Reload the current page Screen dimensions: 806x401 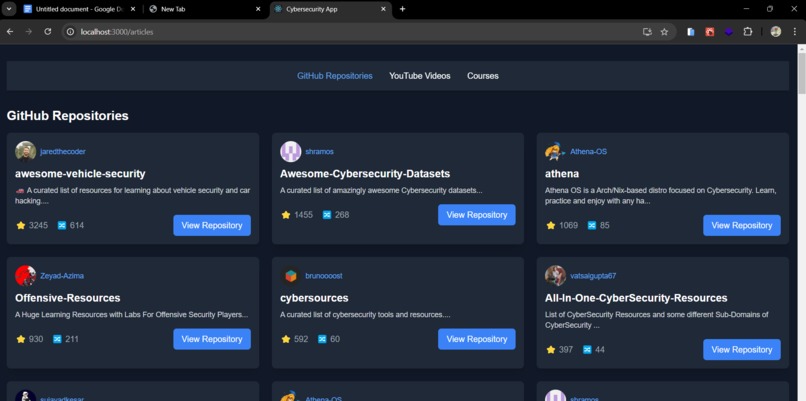(48, 32)
